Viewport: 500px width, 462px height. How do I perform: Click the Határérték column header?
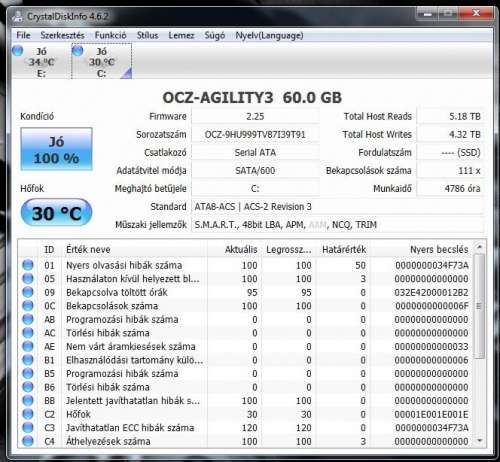(x=343, y=249)
